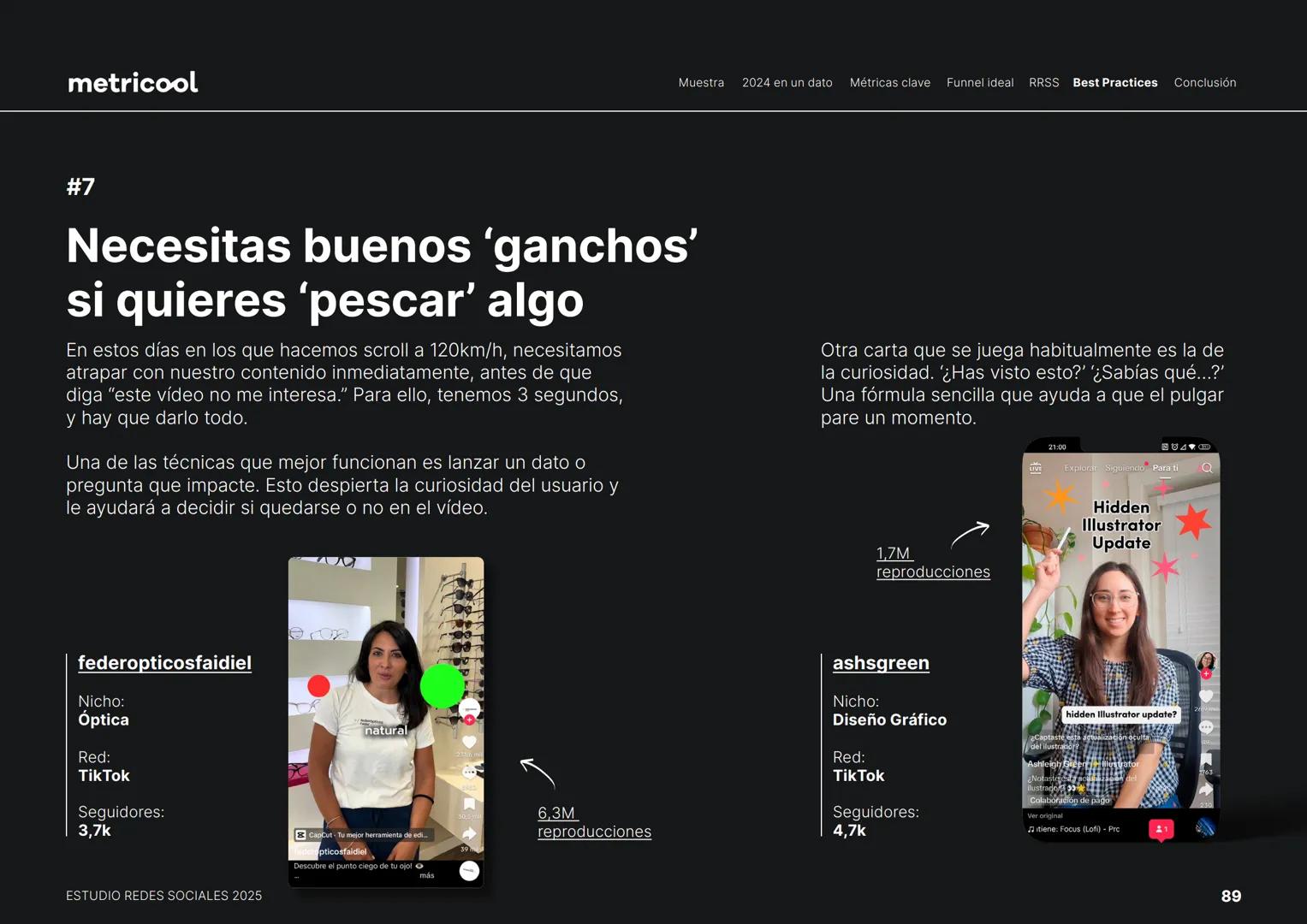
Task: Tap the bookmark icon on optician video
Action: coord(469,804)
